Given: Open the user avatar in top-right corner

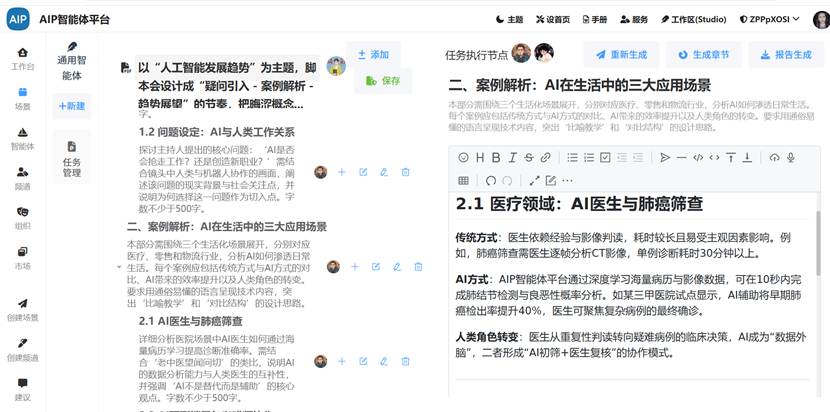Looking at the screenshot, I should click(x=821, y=20).
